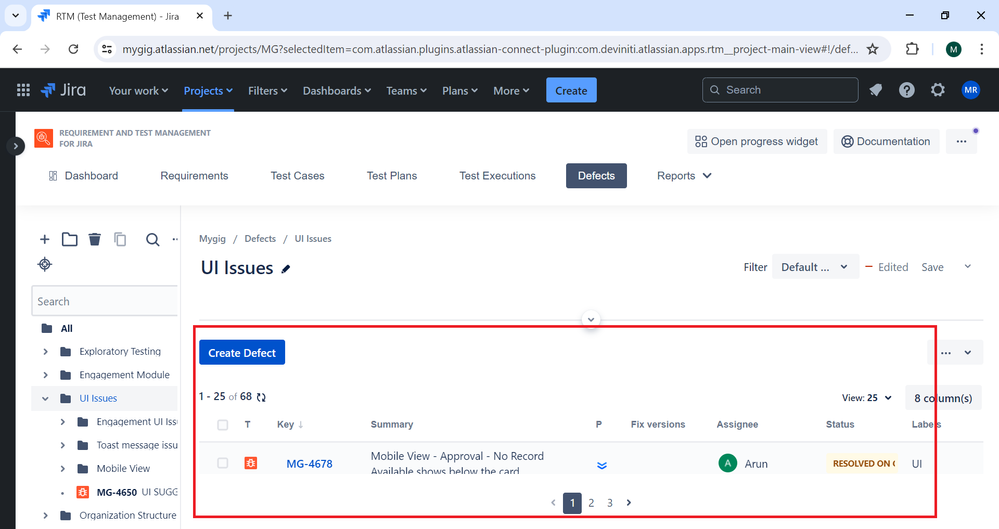Edit UI Issues title with pencil icon
999x529 pixels.
(x=286, y=269)
